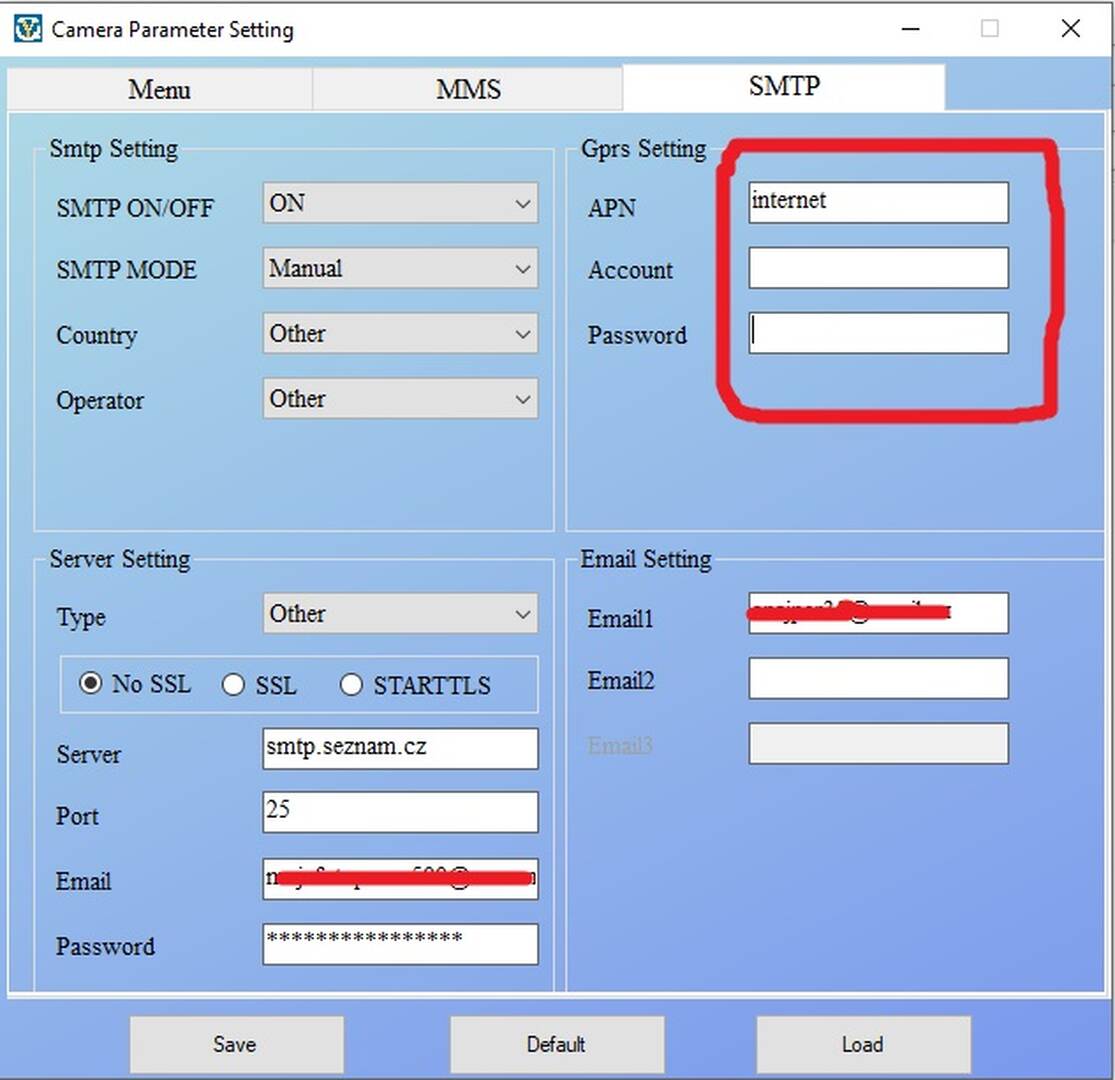1115x1080 pixels.
Task: Open the SMTP ON/OFF dropdown
Action: [400, 203]
